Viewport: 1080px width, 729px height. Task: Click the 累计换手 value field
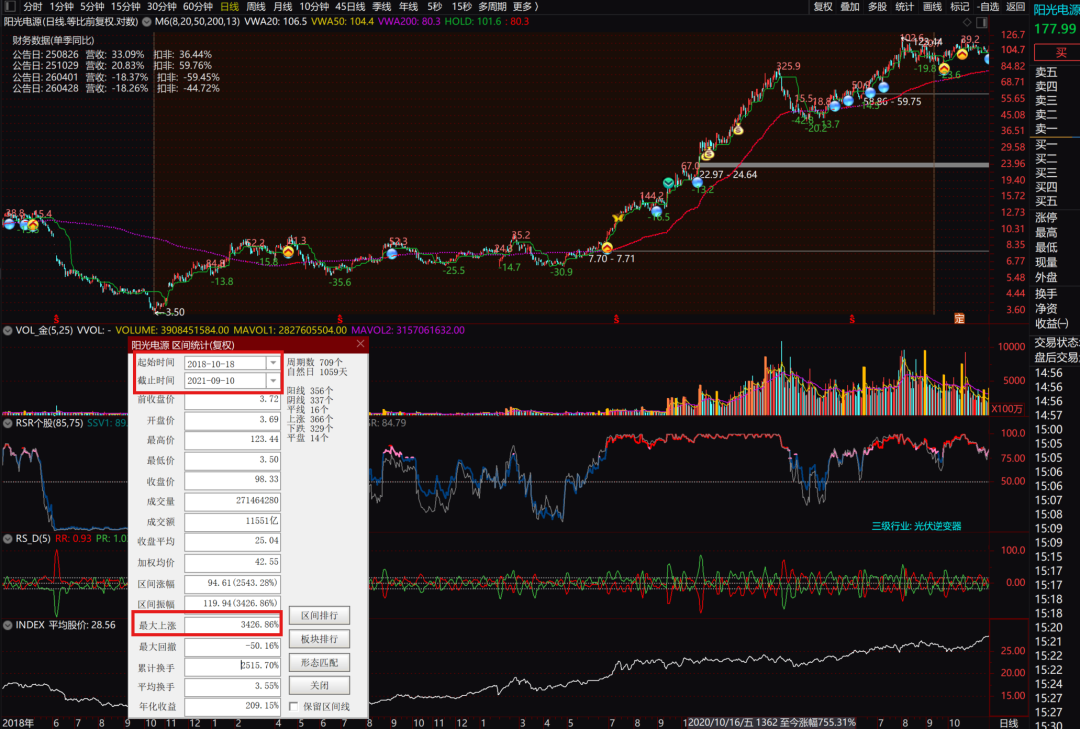pyautogui.click(x=232, y=666)
